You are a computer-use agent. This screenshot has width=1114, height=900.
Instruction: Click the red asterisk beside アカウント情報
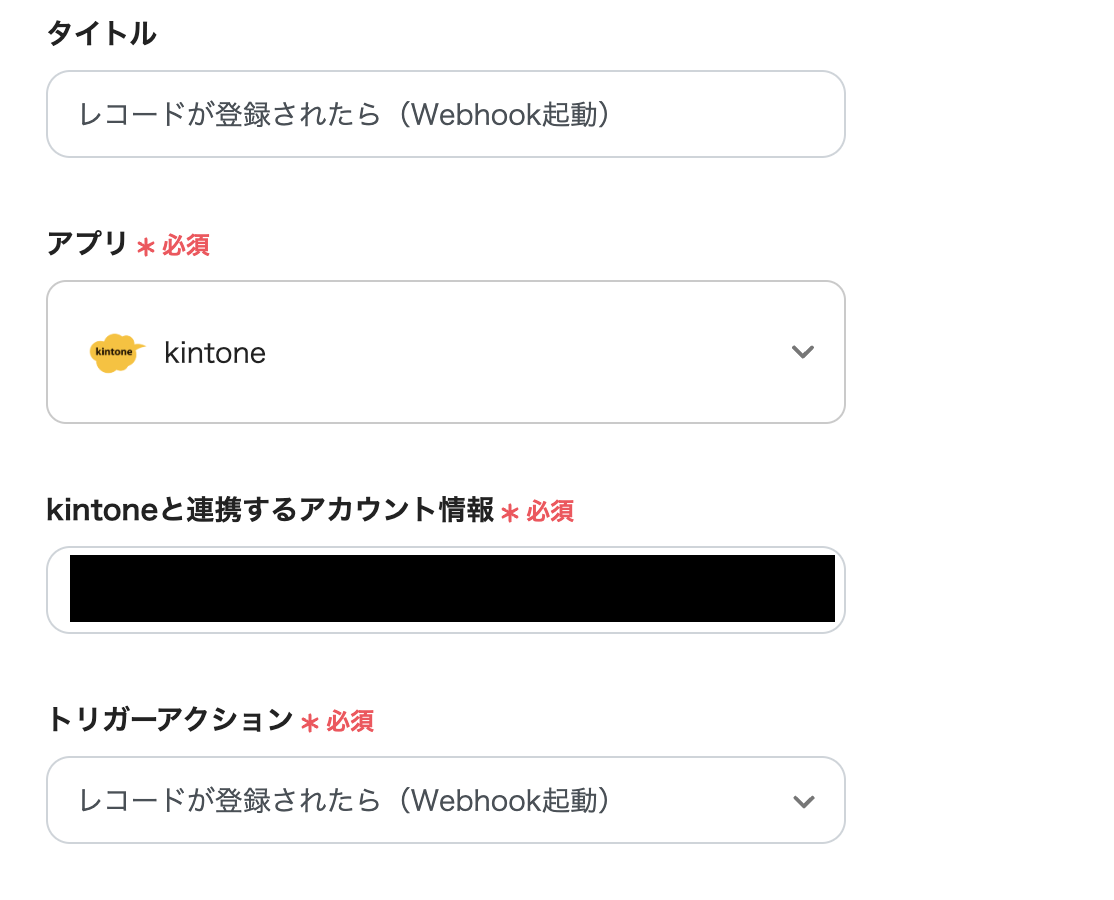click(x=510, y=514)
